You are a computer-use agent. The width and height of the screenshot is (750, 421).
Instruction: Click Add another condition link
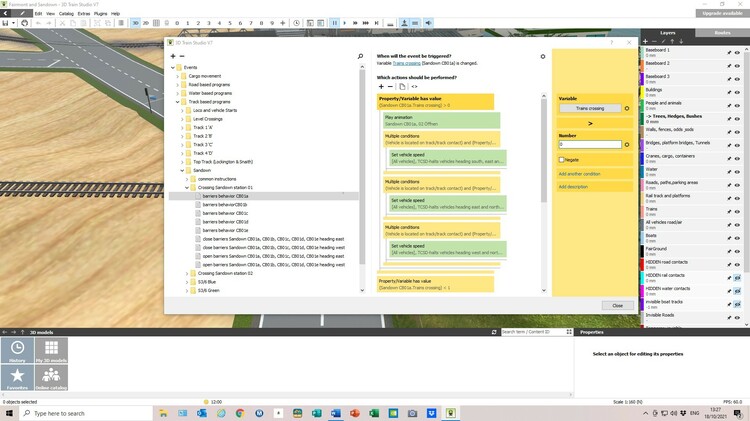[x=580, y=174]
